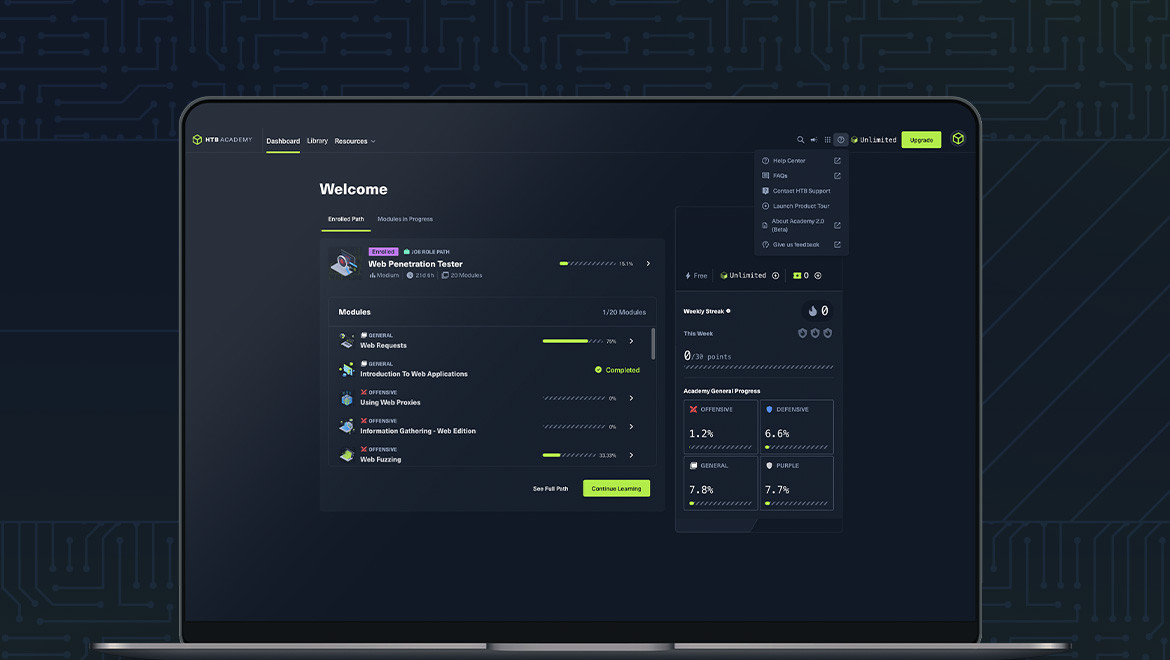Open Web Penetration Tester path chevron
The image size is (1170, 660).
(x=648, y=264)
